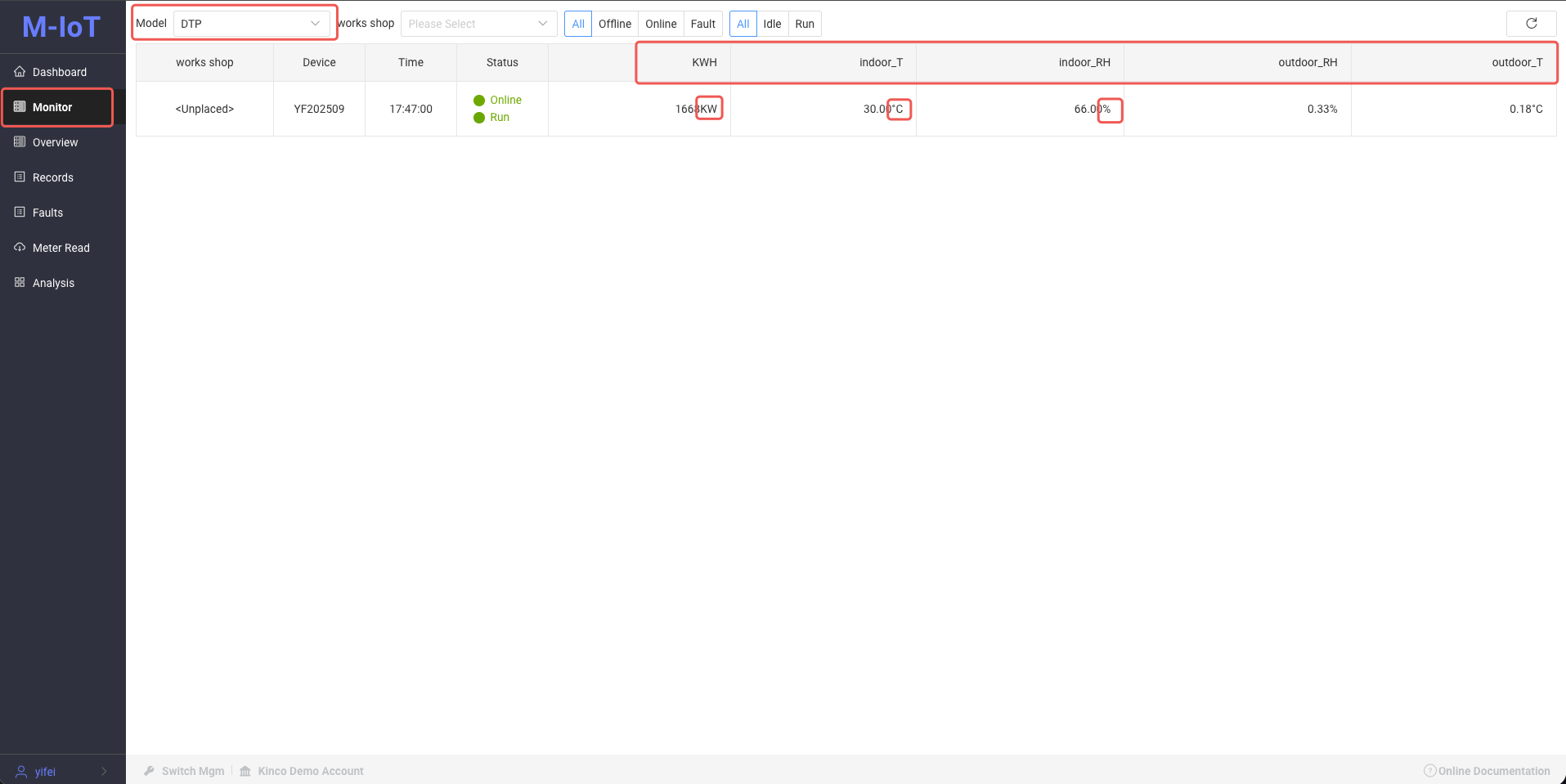Show only Idle devices
The height and width of the screenshot is (784, 1566).
[x=772, y=24]
